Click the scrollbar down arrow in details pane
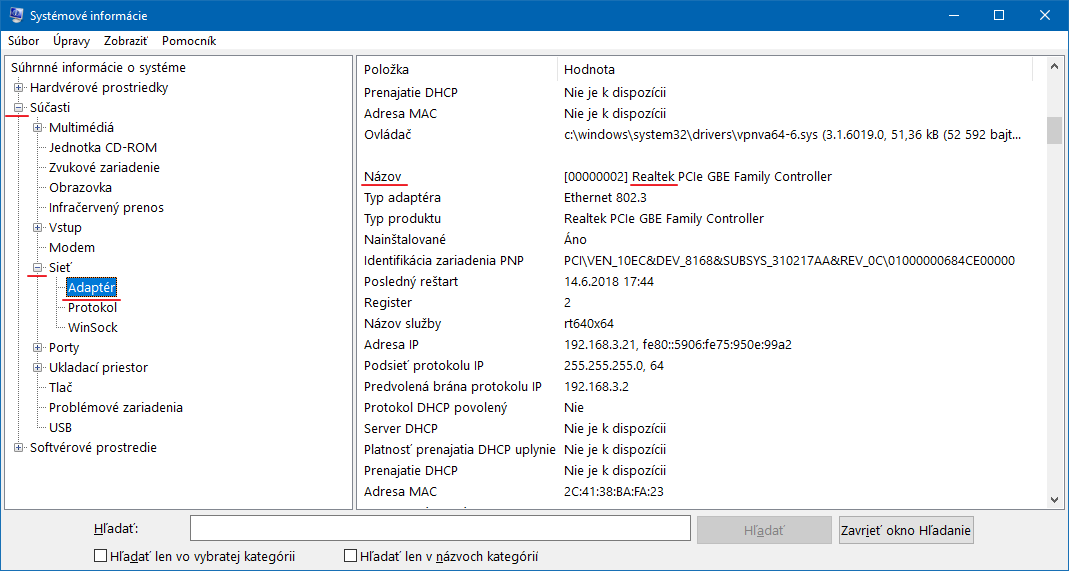 click(x=1055, y=499)
